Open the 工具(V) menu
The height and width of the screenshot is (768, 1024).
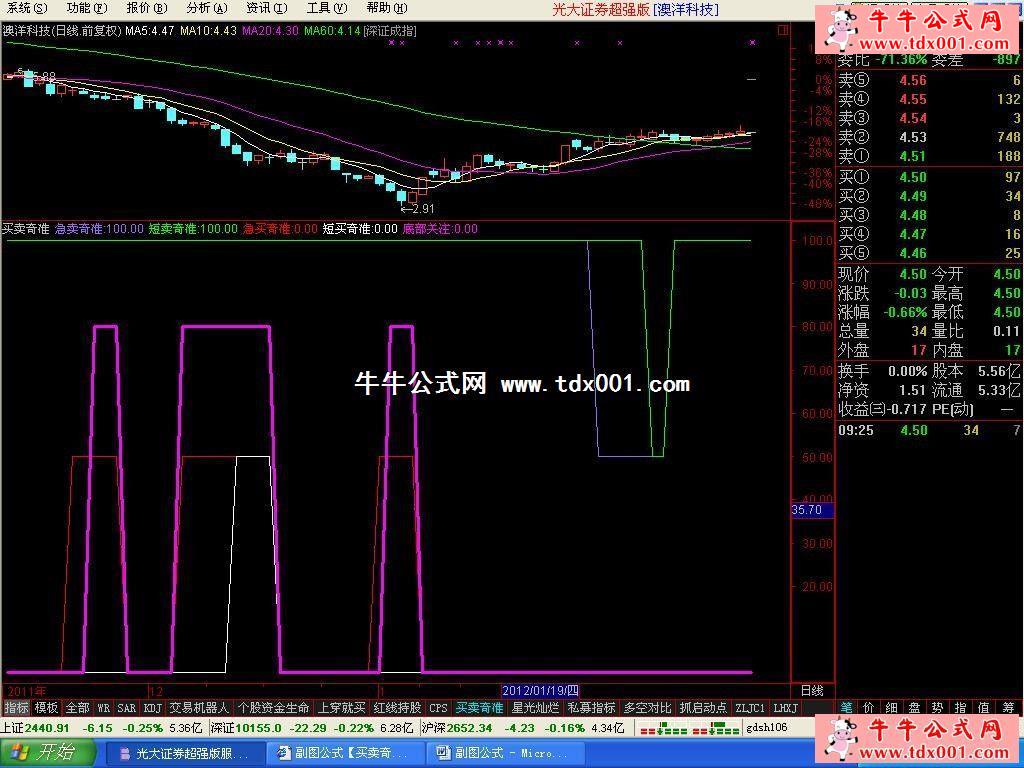point(327,8)
